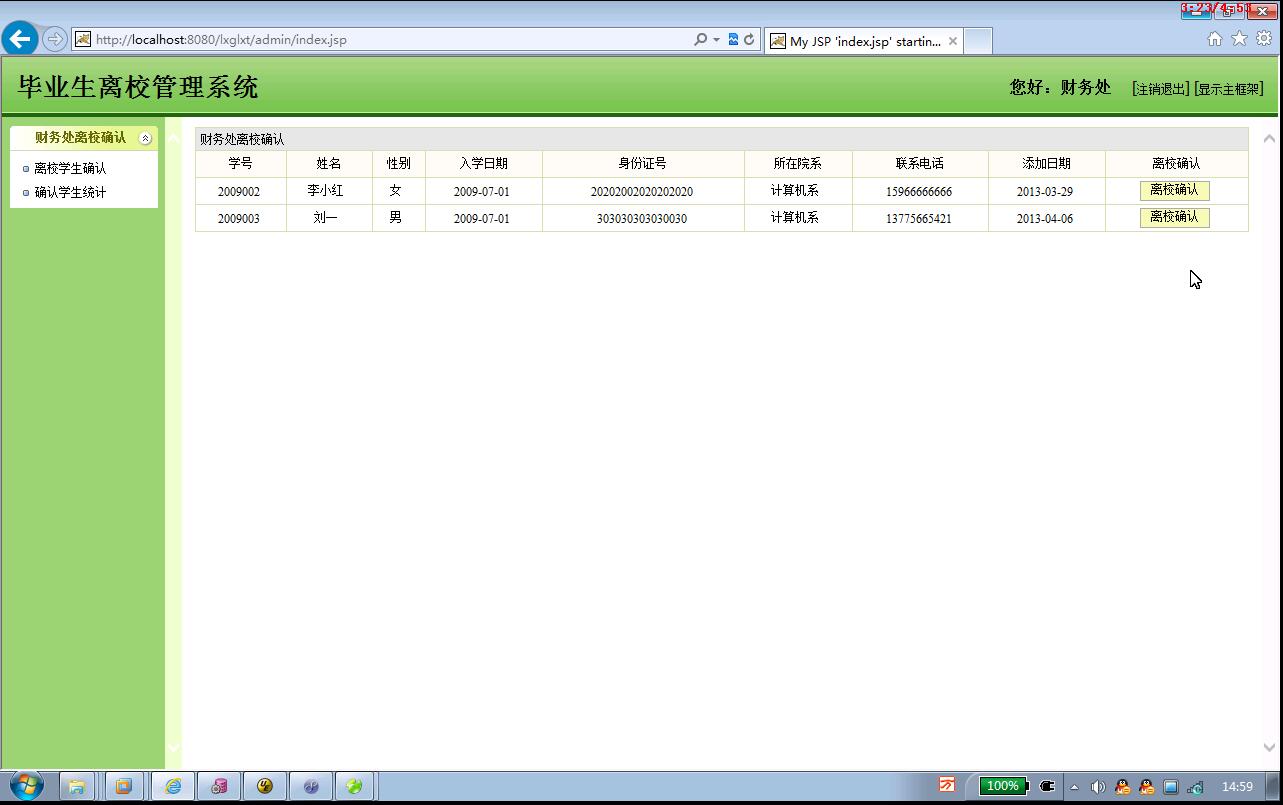Viewport: 1283px width, 805px height.
Task: Click the browser forward arrow
Action: coord(55,39)
